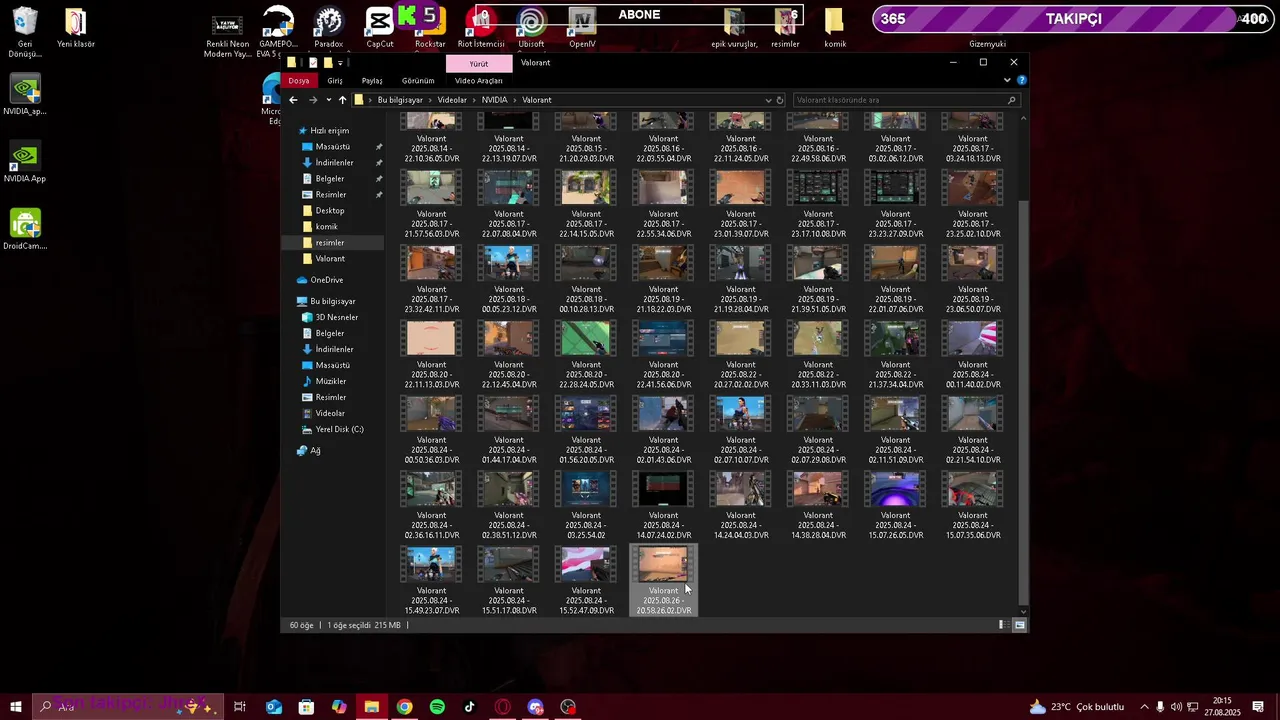Select video Valorant 2025.08.24 - 15.49.23.07.DVR

431,581
